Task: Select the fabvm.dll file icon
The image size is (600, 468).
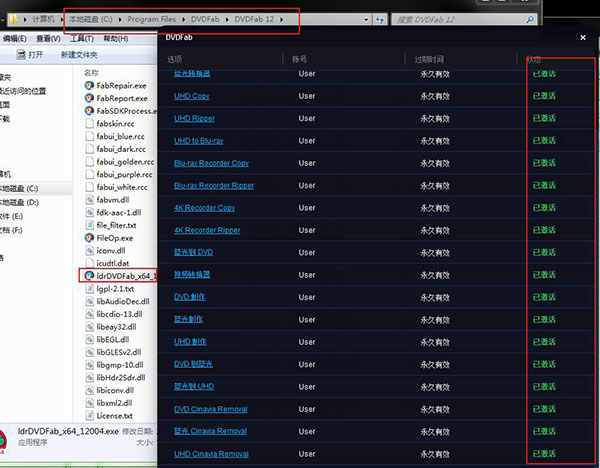Action: click(90, 199)
